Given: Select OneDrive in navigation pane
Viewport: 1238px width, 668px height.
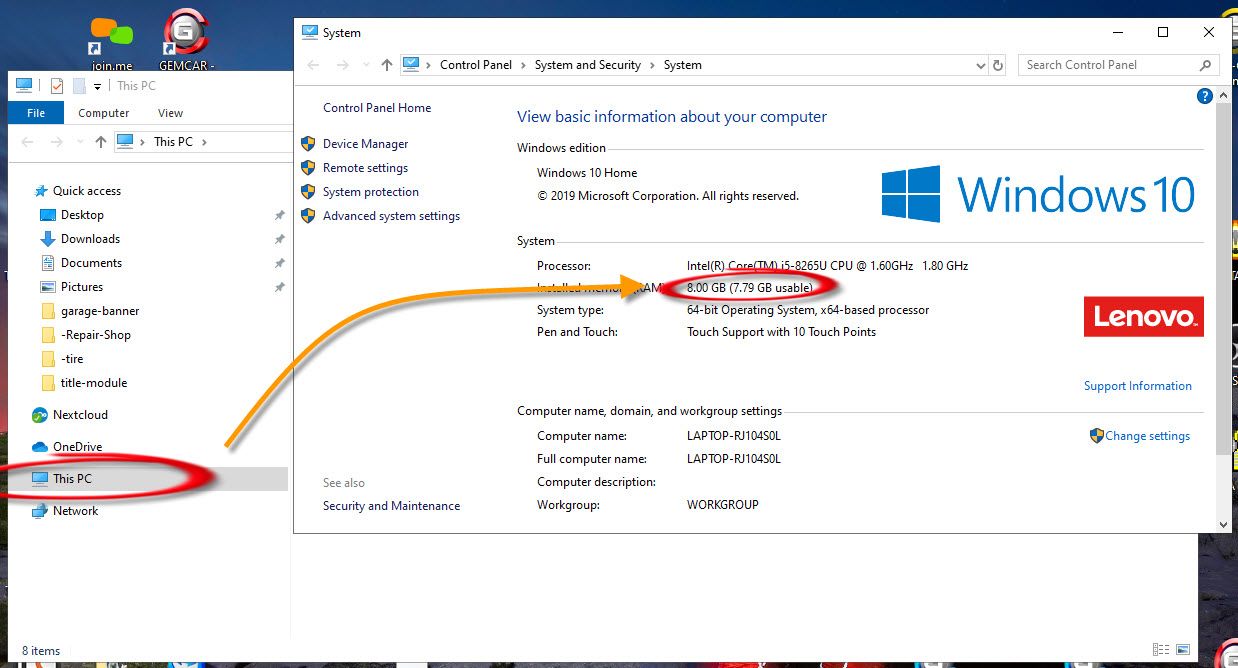Looking at the screenshot, I should (77, 447).
